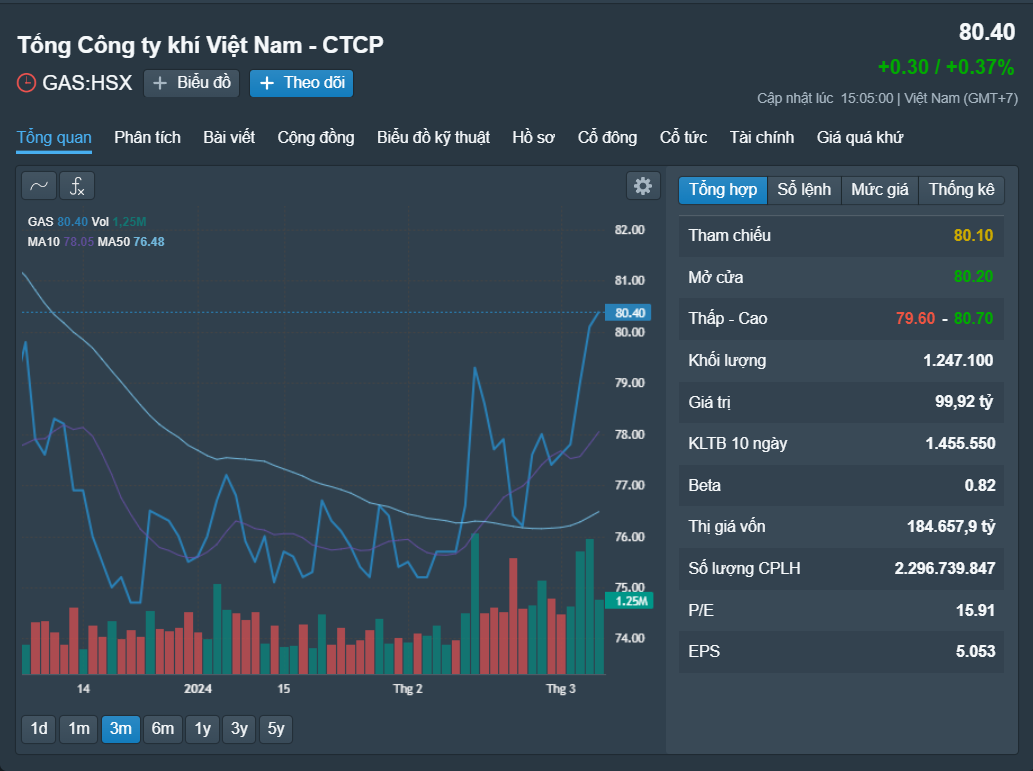This screenshot has height=771, width=1033.
Task: Click the EPS value 5.053
Action: (x=975, y=652)
